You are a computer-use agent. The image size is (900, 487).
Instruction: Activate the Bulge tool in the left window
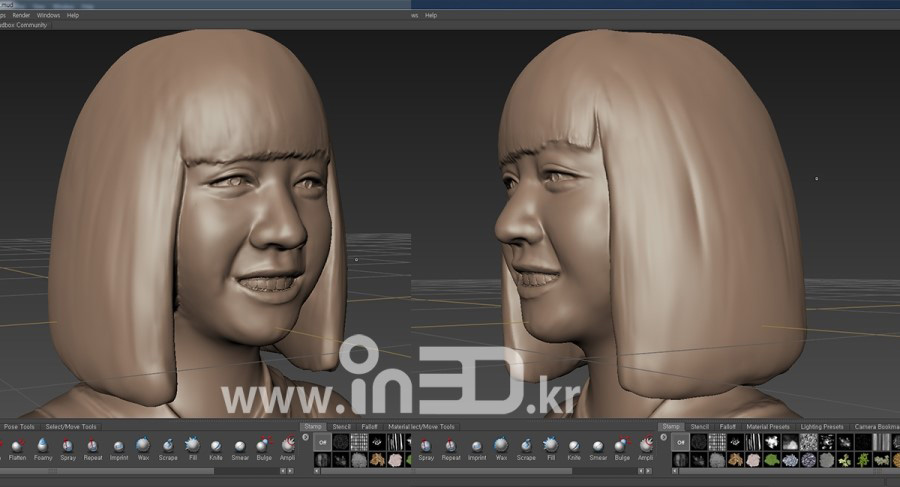(264, 449)
